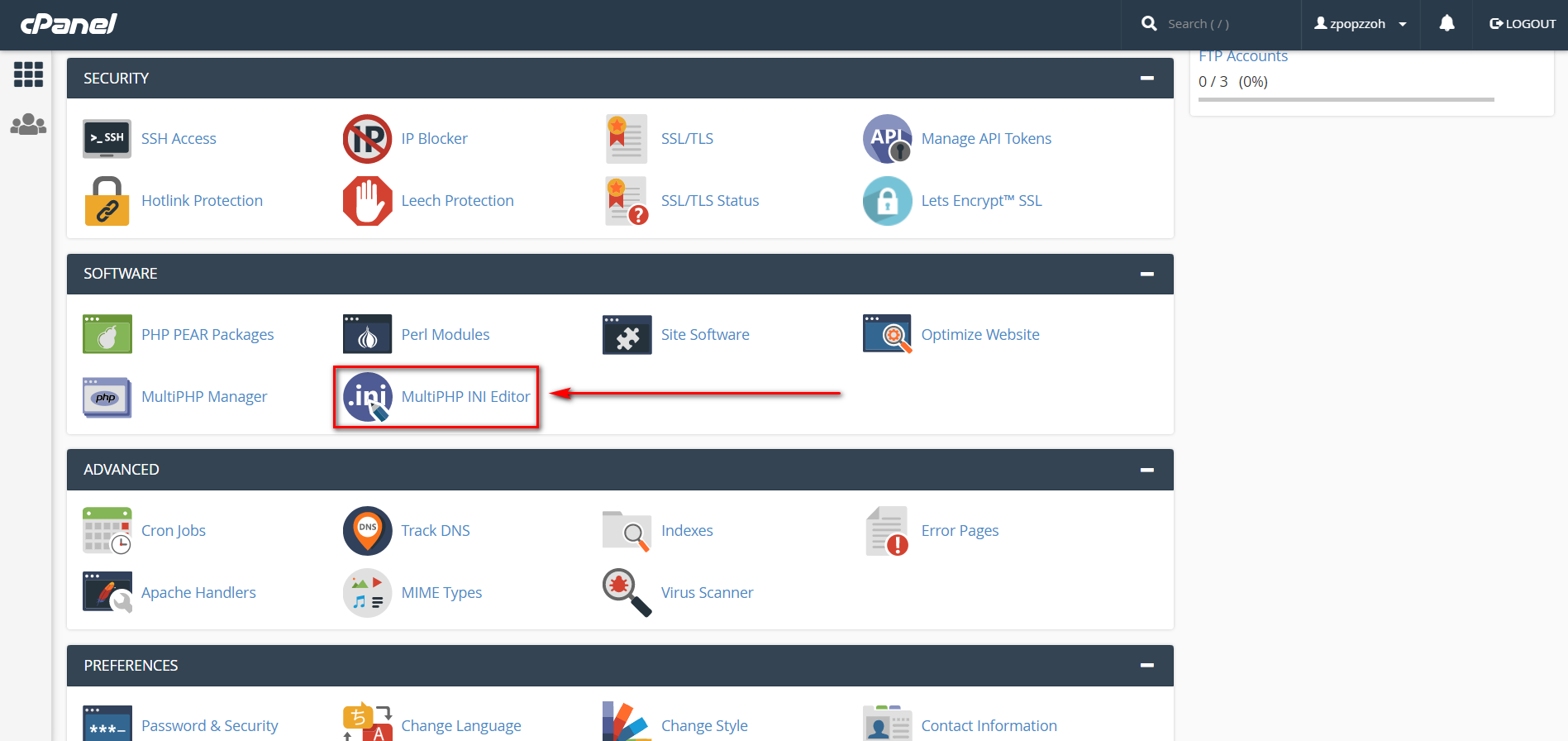Open the MIME Types icon
1568x741 pixels.
point(368,592)
